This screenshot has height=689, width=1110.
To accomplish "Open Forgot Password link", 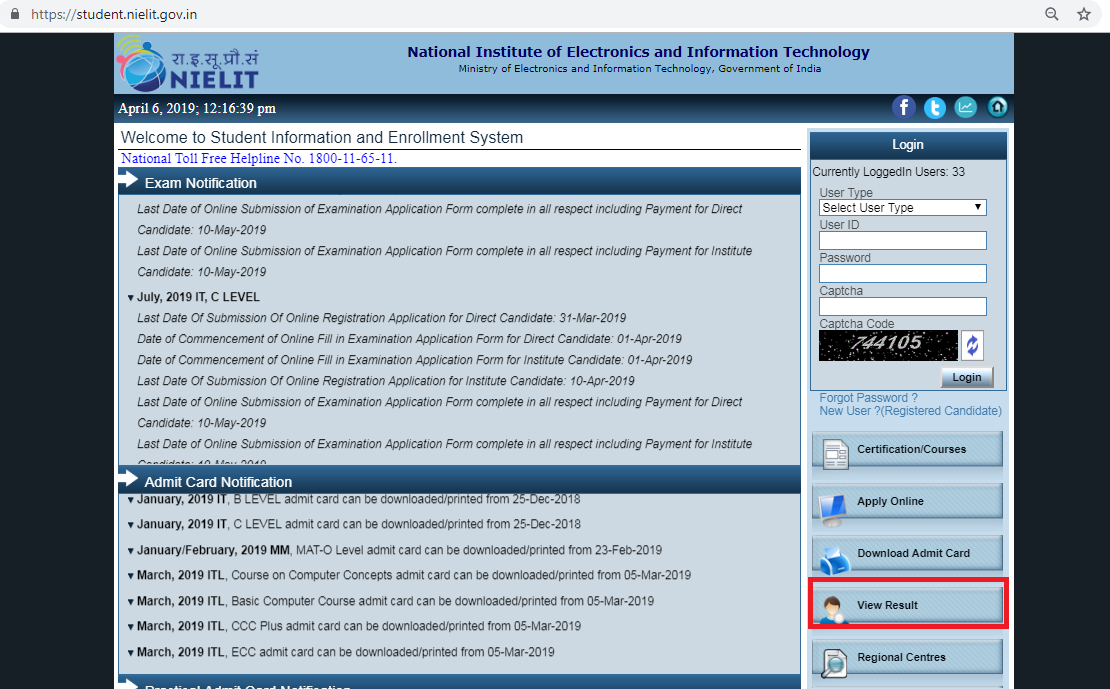I will [868, 398].
